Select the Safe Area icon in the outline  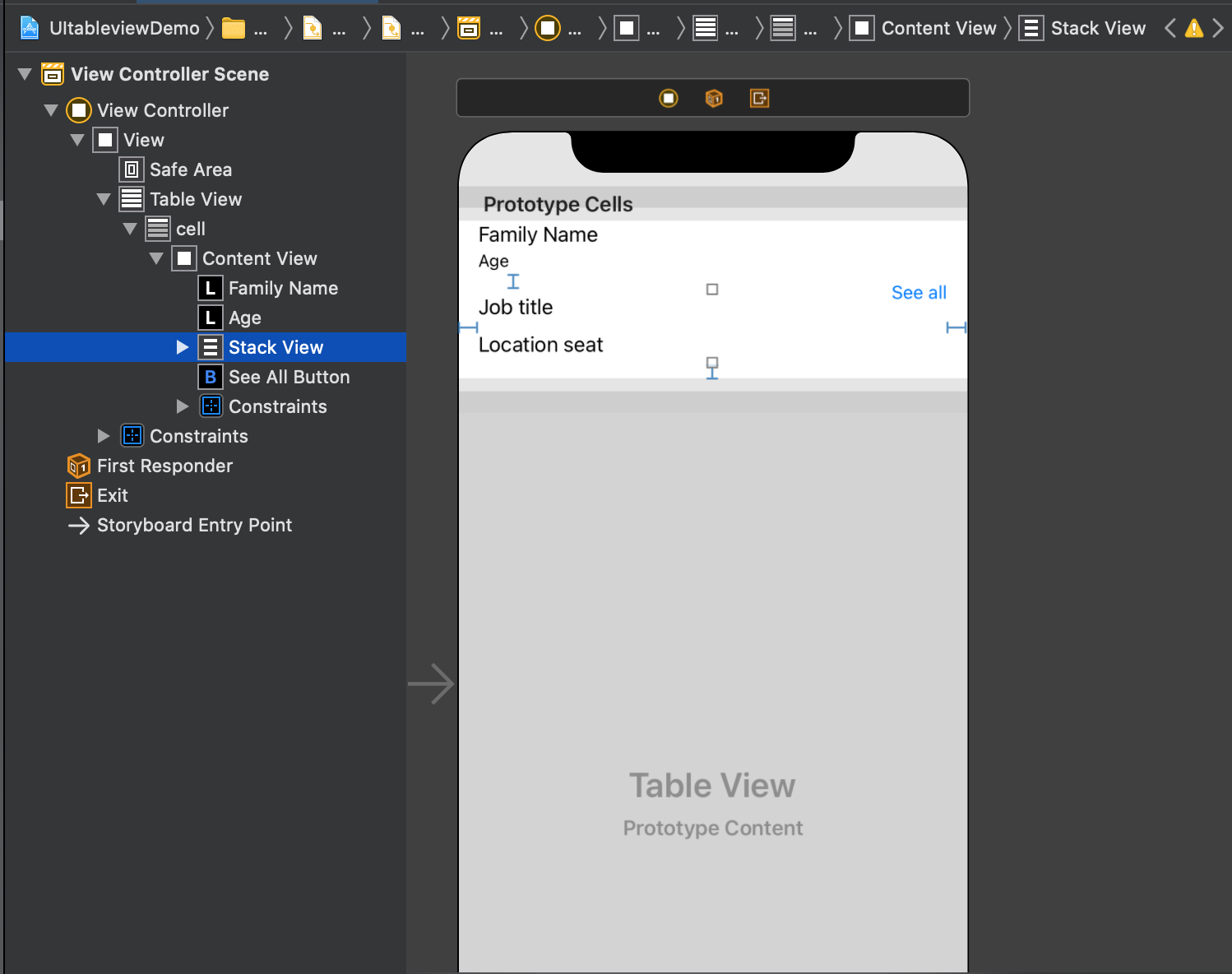[x=131, y=169]
